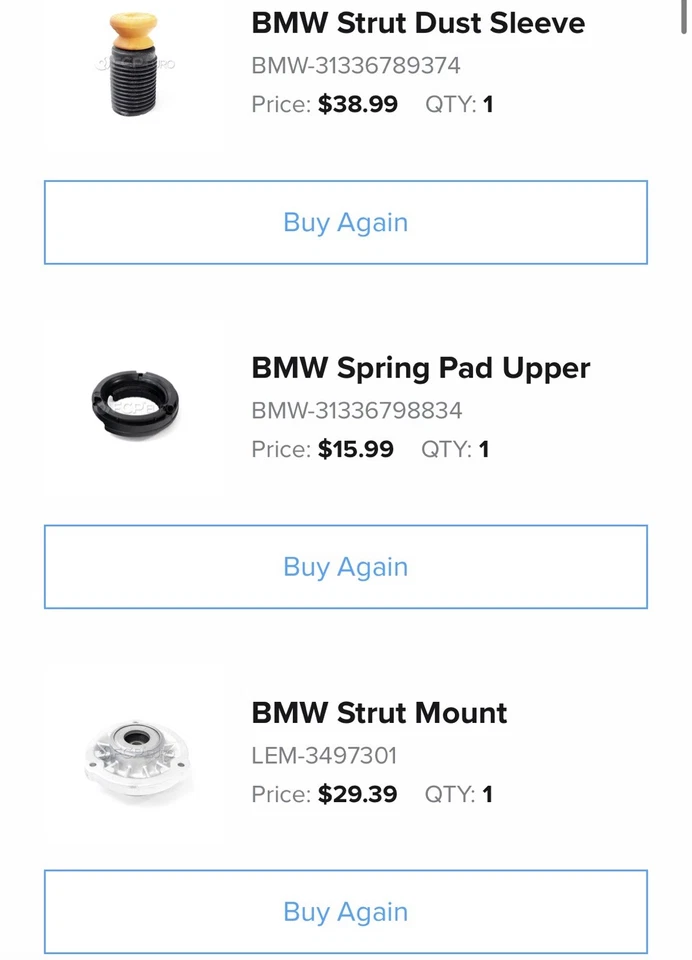Open the Spring Pad Upper product thumbnail

pos(138,404)
